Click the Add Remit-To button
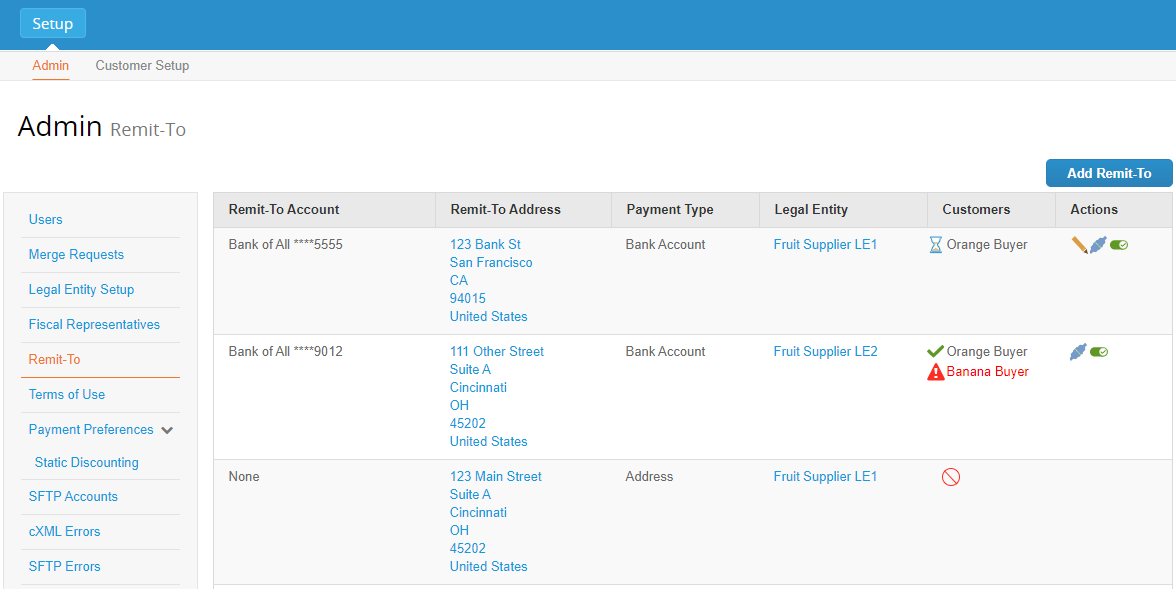1176x589 pixels. pos(1109,173)
